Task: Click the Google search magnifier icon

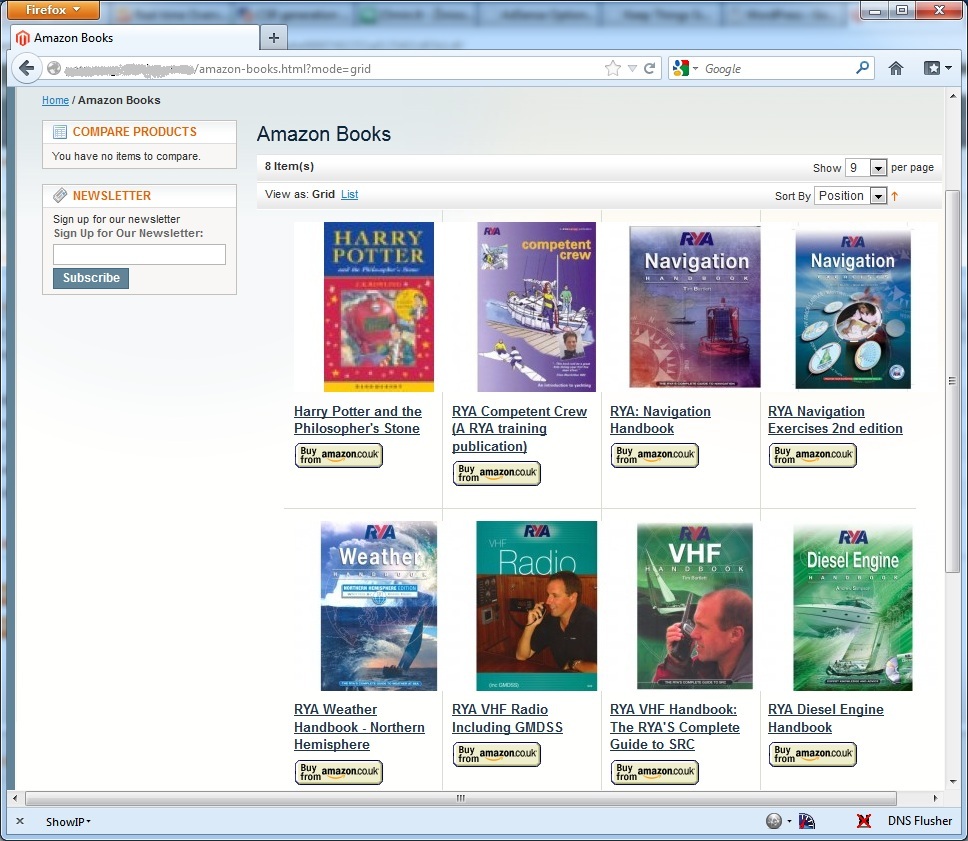Action: (862, 68)
